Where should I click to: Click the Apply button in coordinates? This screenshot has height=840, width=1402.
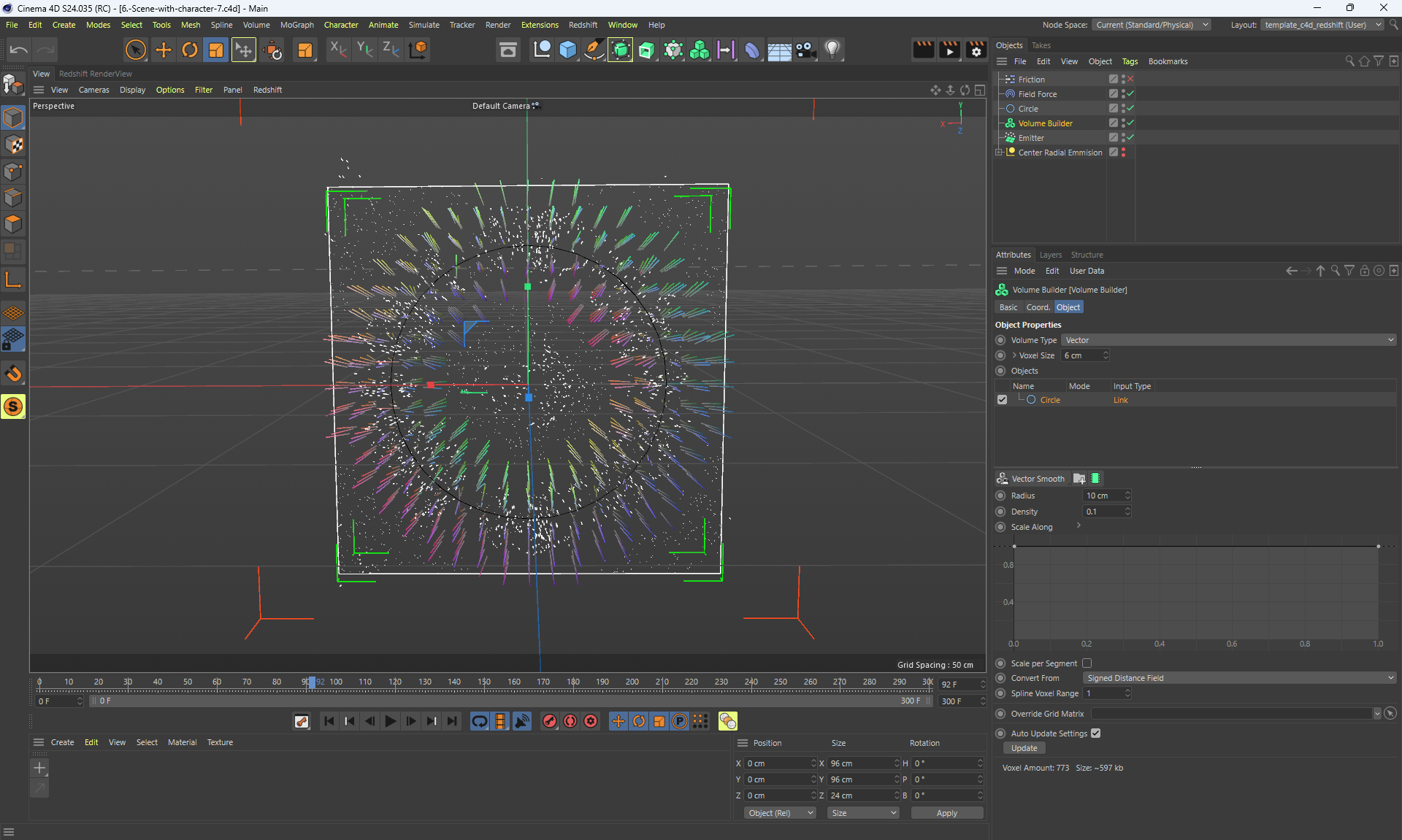(946, 813)
